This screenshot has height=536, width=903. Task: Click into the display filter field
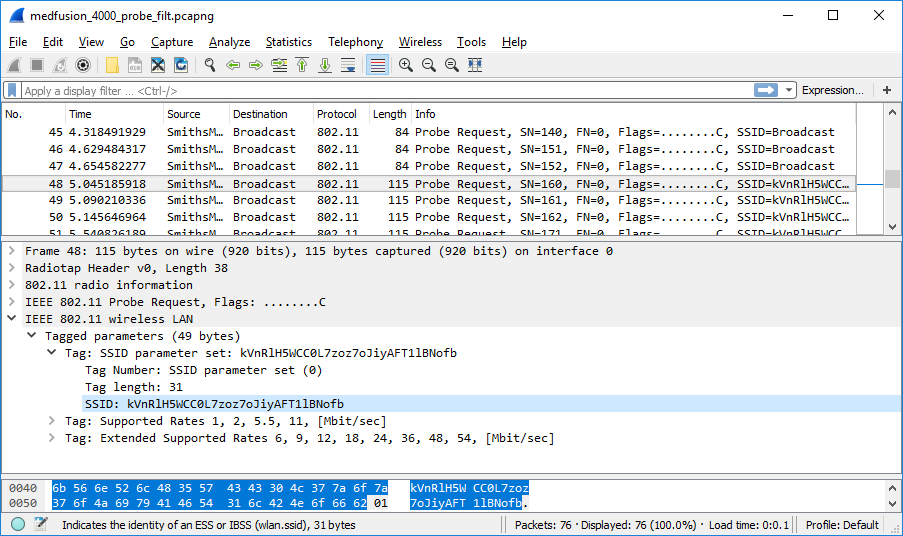pos(386,90)
